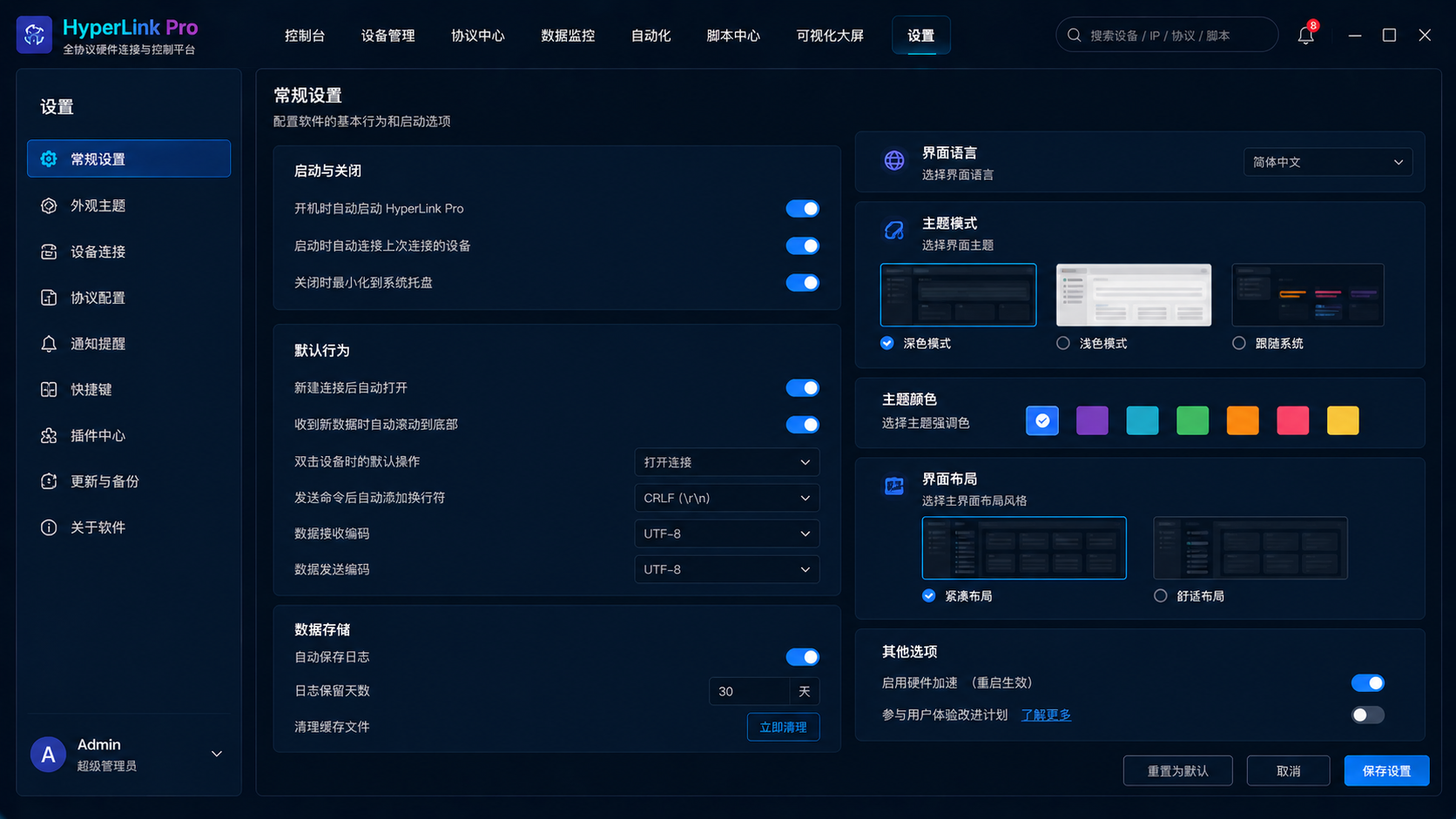Choose the purple theme color swatch
Screen dimensions: 1456x819
1092,421
